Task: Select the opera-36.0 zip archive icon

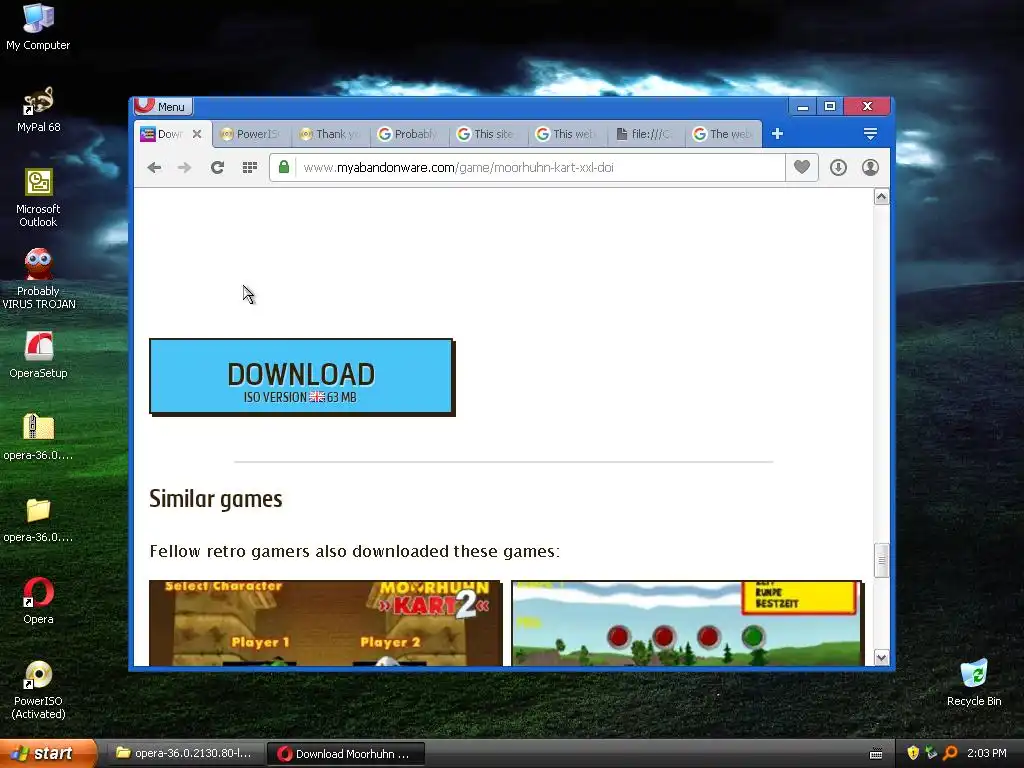Action: point(38,437)
